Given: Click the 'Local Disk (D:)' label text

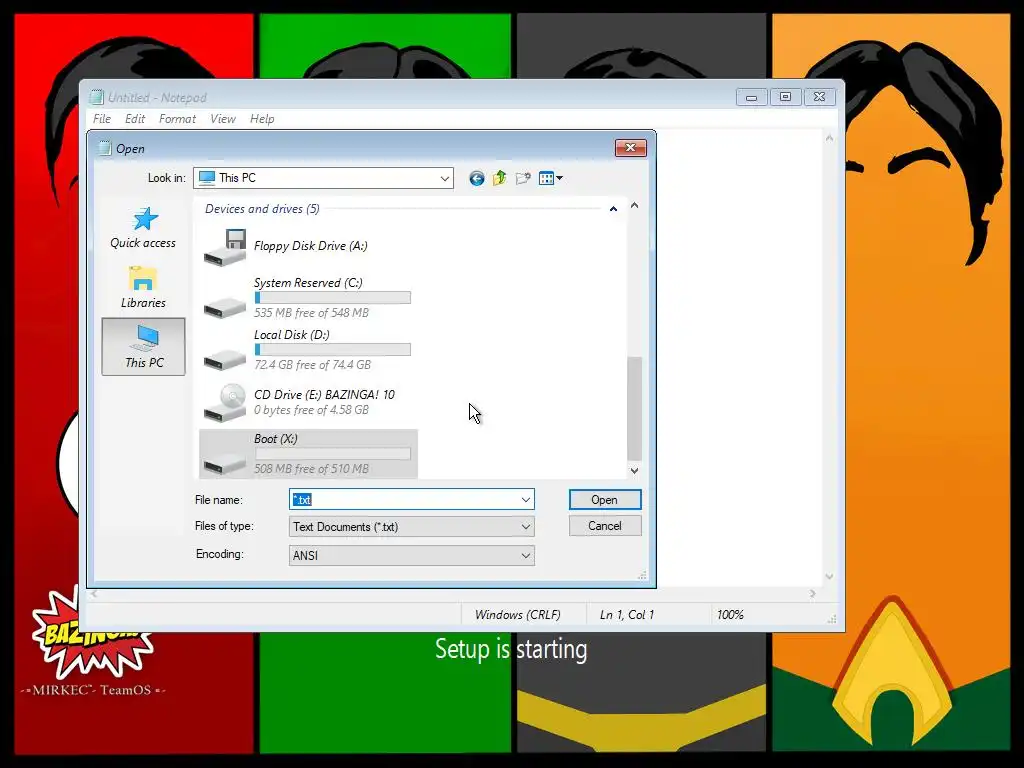Looking at the screenshot, I should pos(292,335).
